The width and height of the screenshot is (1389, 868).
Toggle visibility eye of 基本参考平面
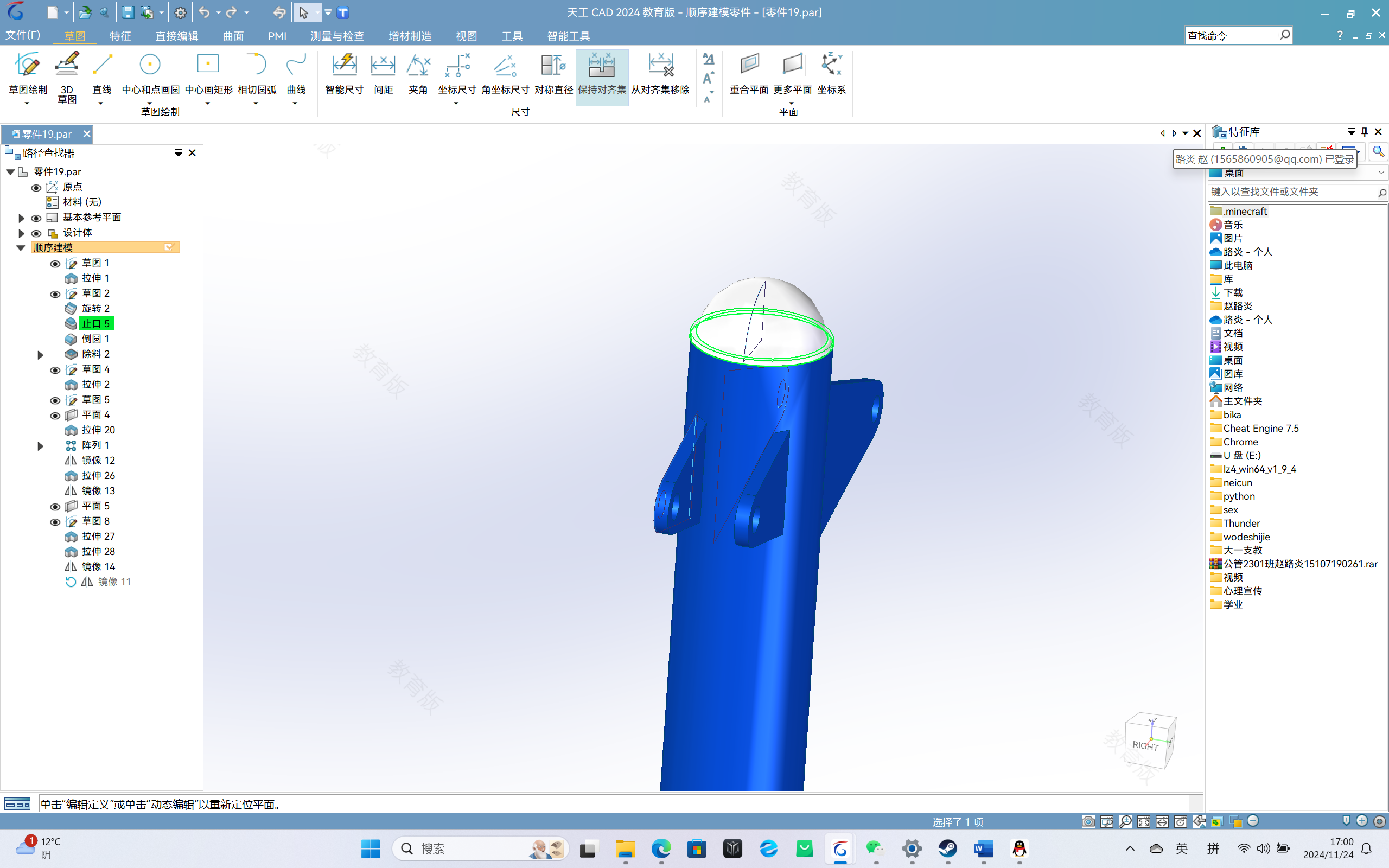coord(36,218)
